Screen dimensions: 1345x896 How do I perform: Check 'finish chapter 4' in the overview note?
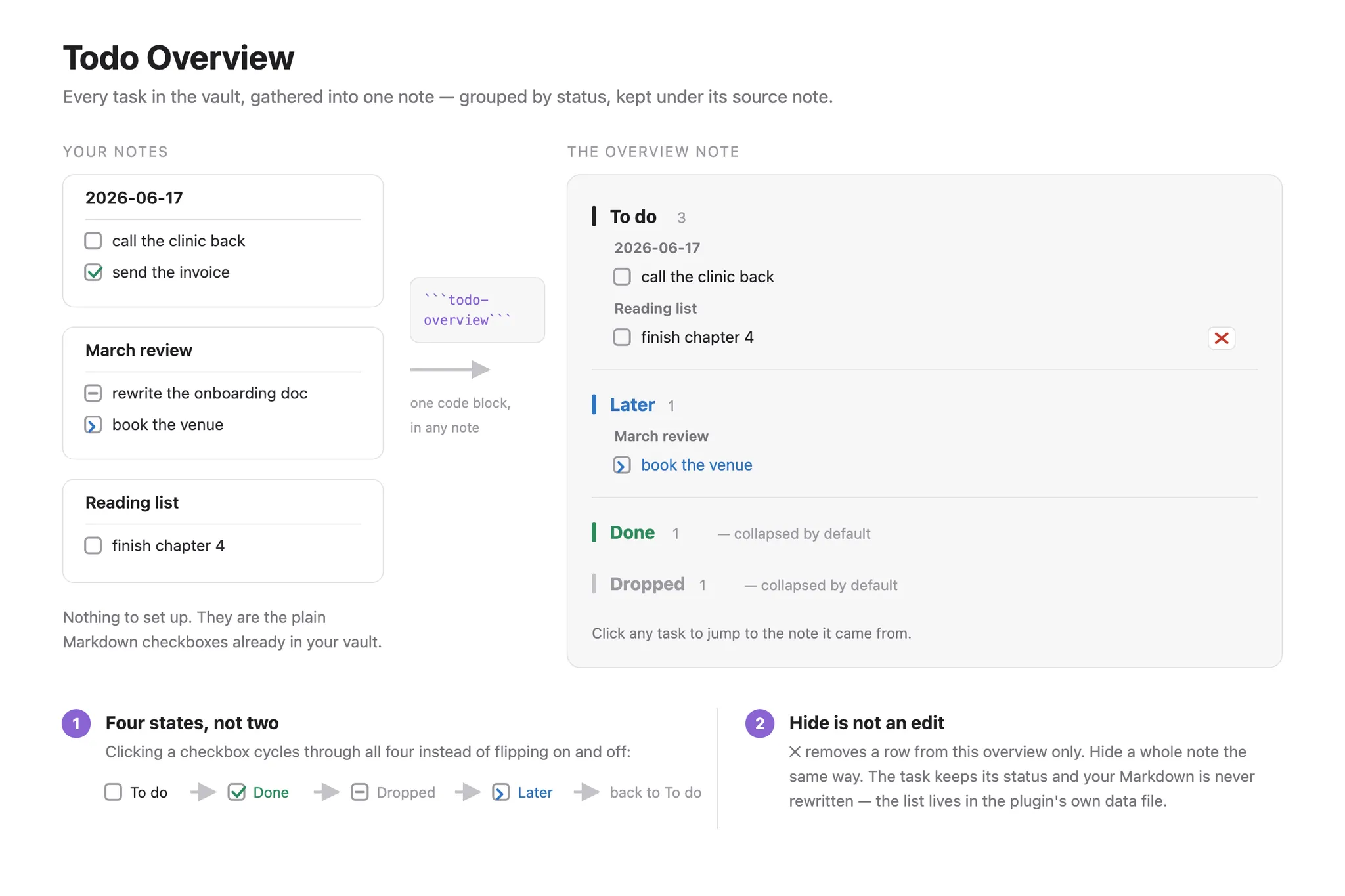[622, 337]
